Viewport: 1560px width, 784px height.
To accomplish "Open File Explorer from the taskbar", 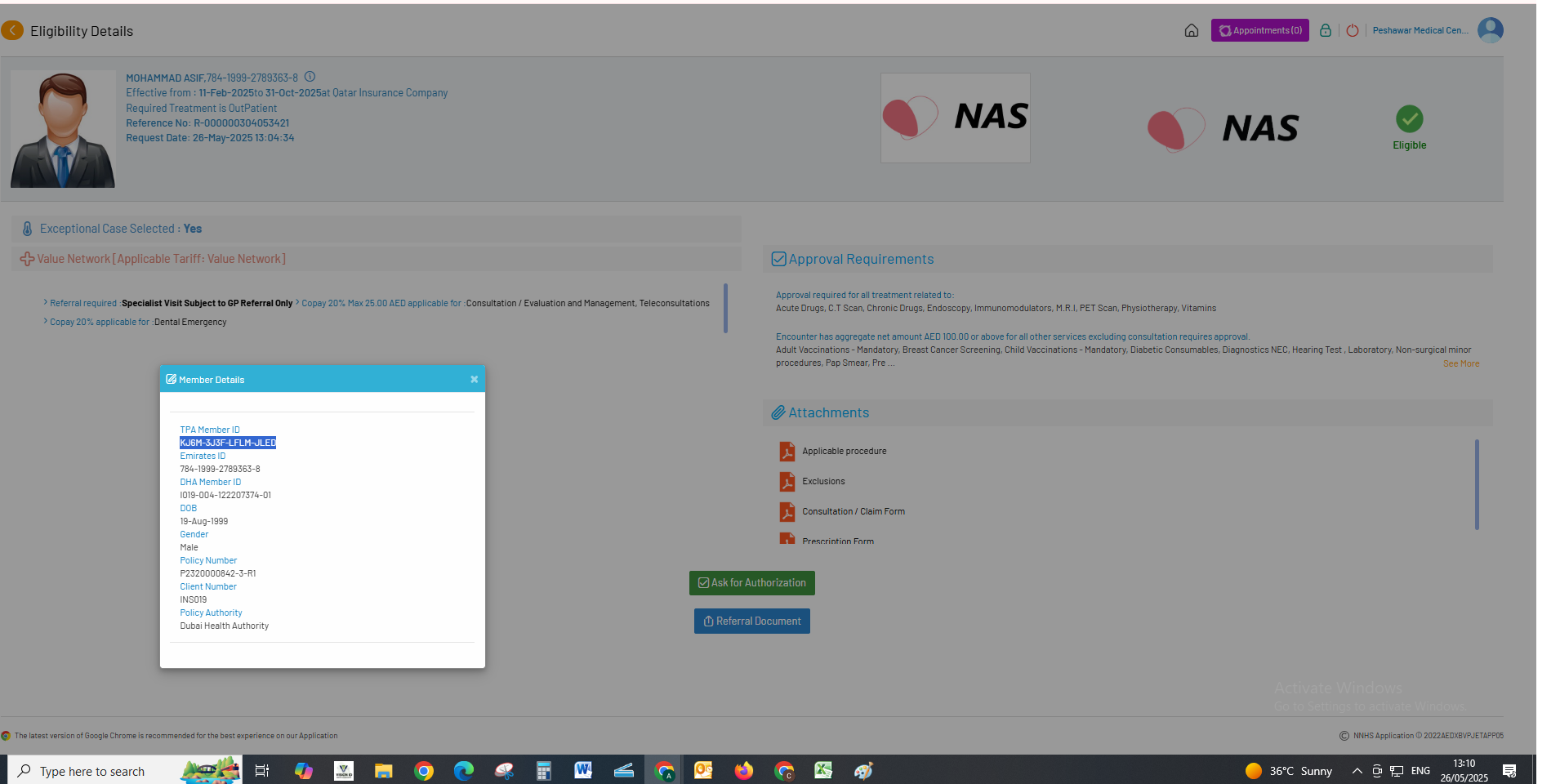I will pyautogui.click(x=383, y=770).
